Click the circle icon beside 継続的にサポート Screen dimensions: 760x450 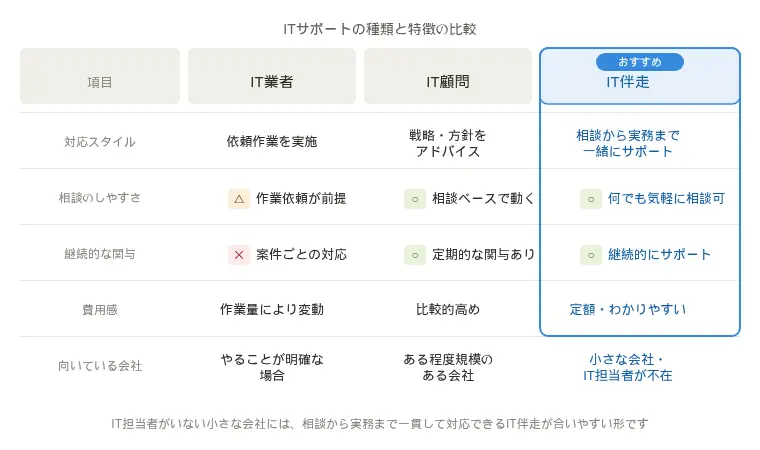click(x=591, y=254)
